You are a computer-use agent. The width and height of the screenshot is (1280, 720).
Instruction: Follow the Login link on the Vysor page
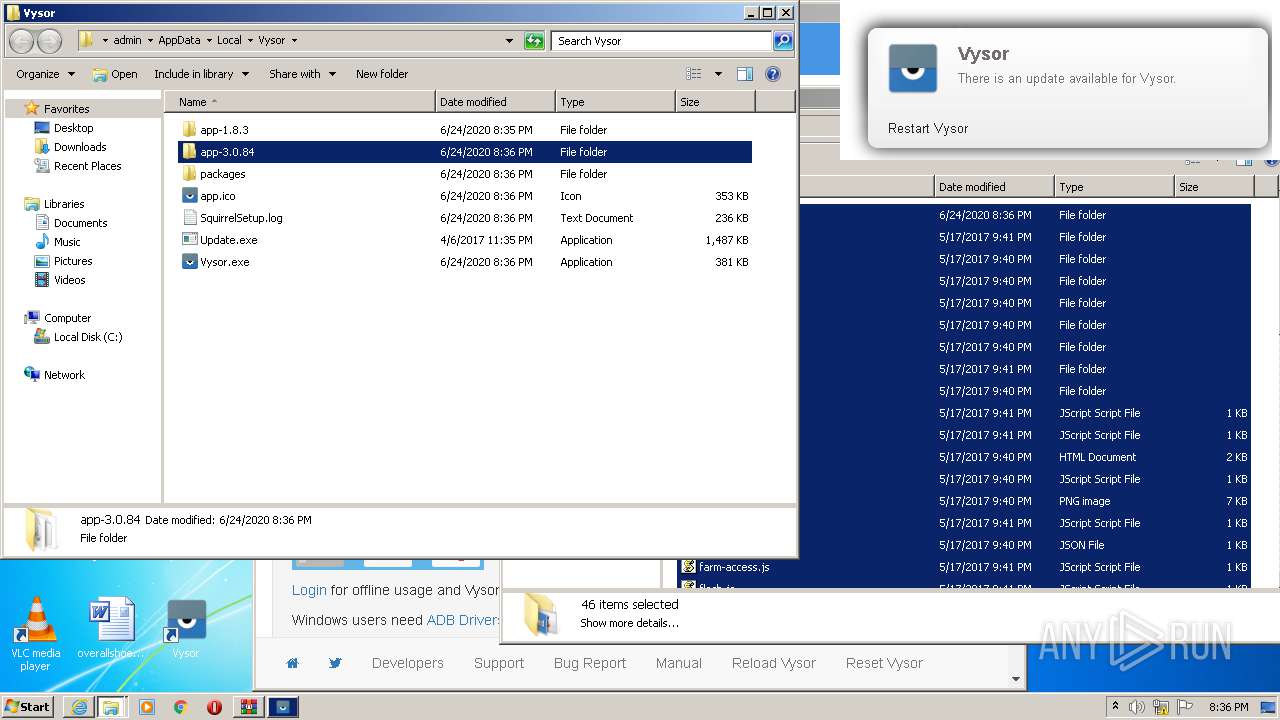pyautogui.click(x=309, y=590)
